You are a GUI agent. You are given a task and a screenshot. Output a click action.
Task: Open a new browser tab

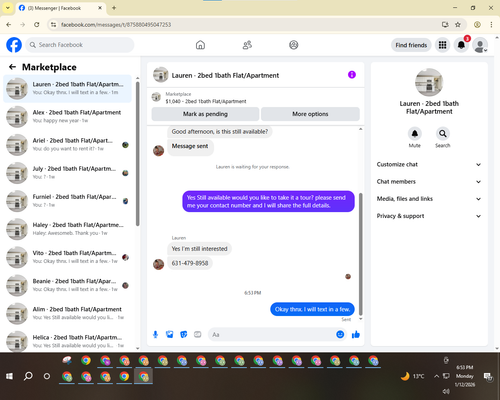114,8
